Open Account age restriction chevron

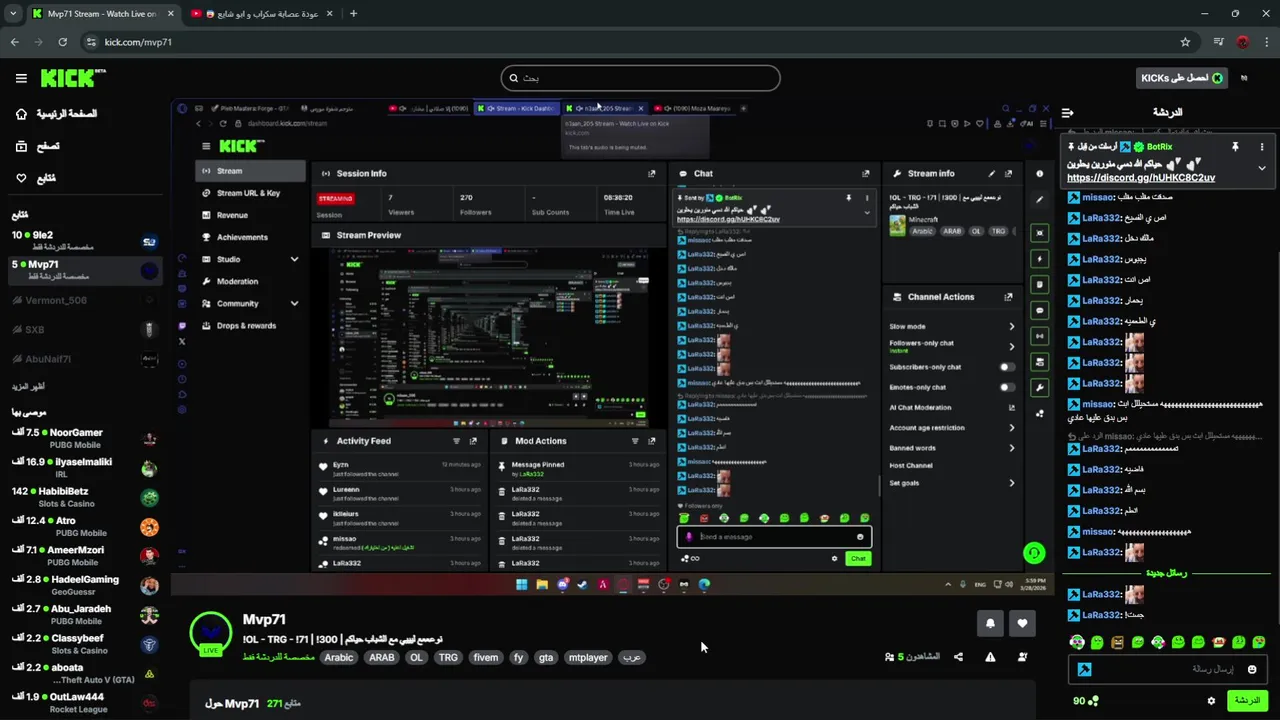pos(1011,428)
